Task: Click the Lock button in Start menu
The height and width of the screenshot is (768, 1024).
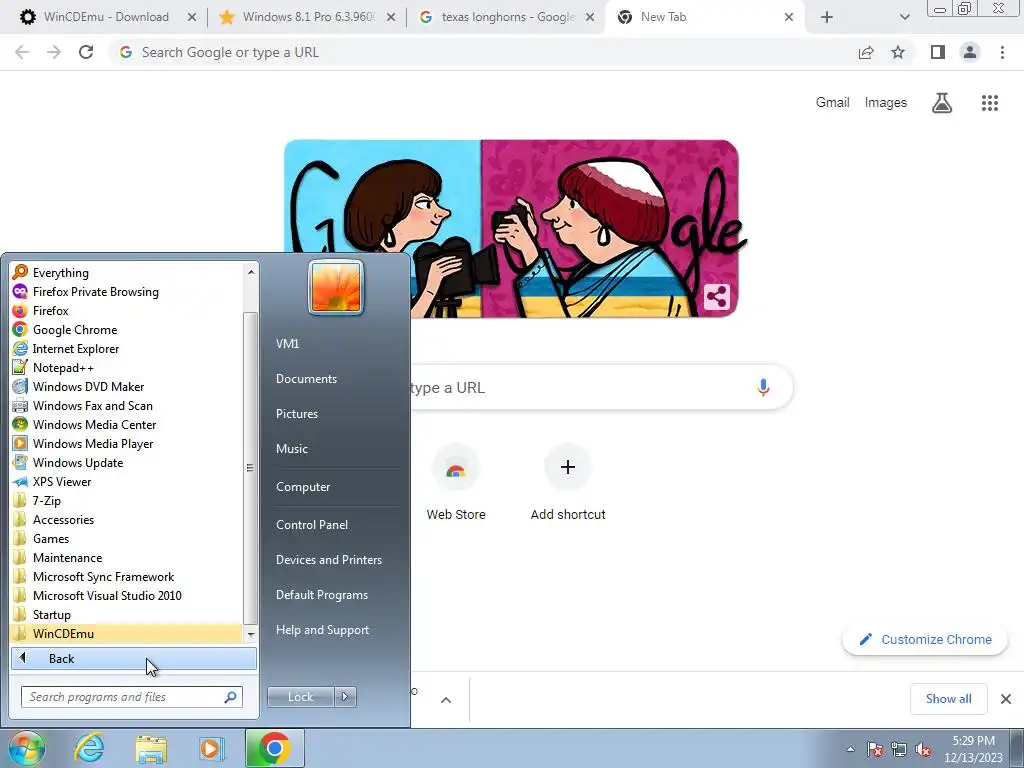Action: coord(300,697)
